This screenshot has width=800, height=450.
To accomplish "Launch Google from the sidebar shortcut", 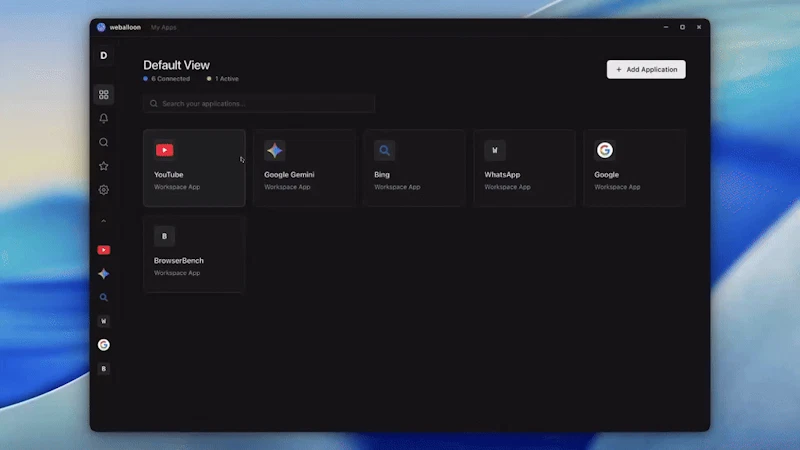I will [x=104, y=345].
